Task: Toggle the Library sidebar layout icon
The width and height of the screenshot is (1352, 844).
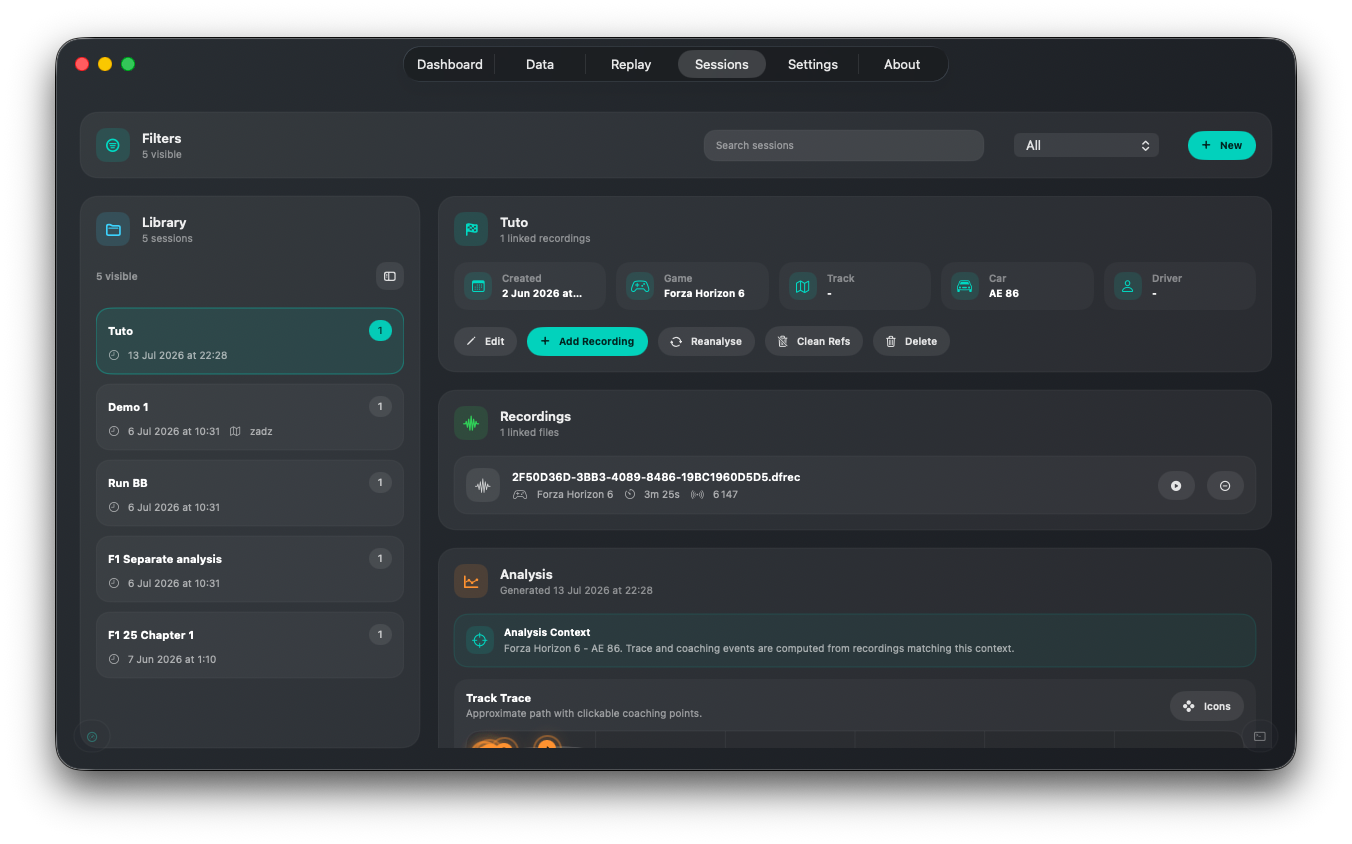Action: (x=390, y=276)
